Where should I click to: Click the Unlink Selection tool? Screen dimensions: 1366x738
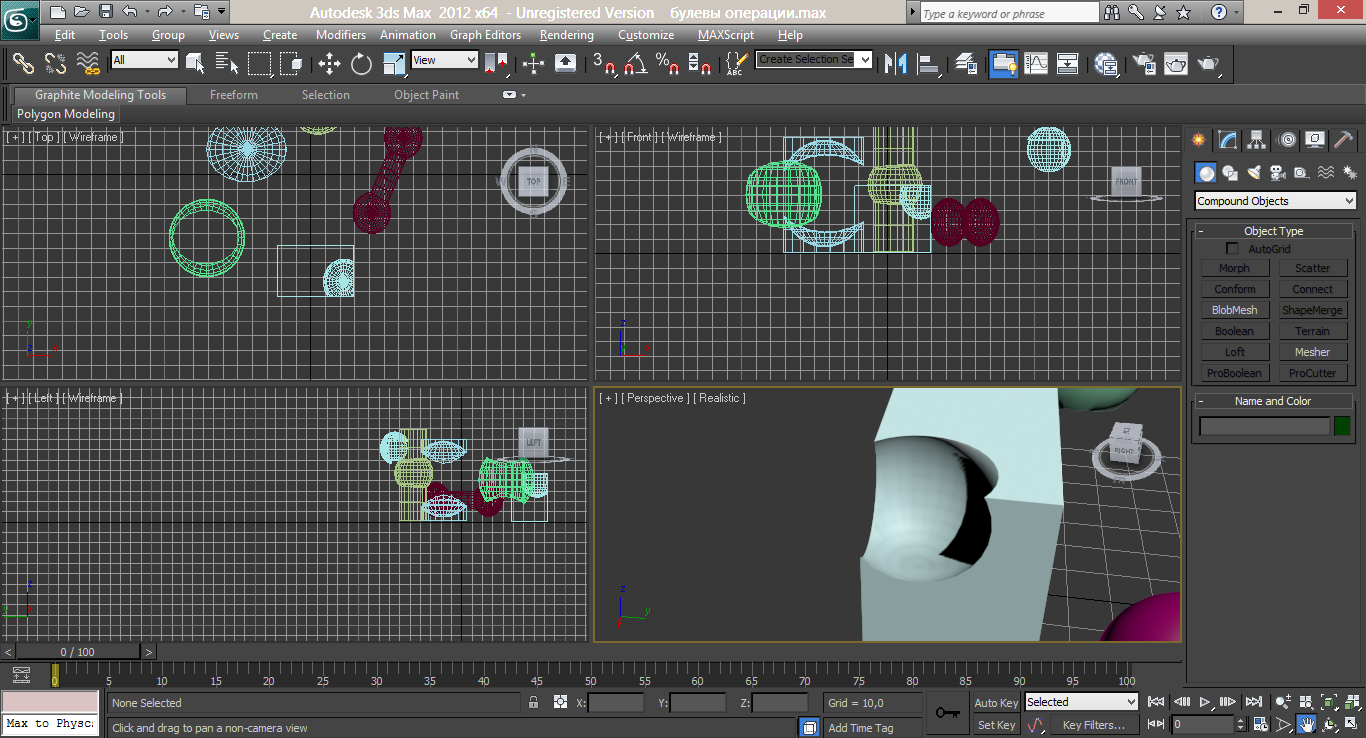point(55,63)
